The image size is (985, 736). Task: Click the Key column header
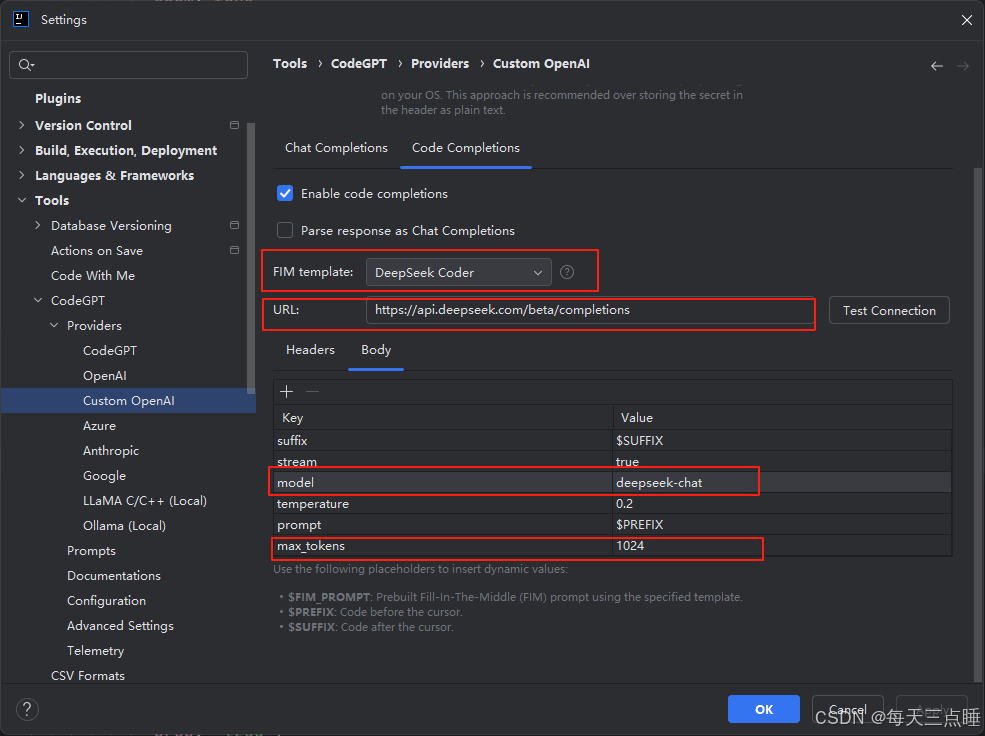[444, 418]
